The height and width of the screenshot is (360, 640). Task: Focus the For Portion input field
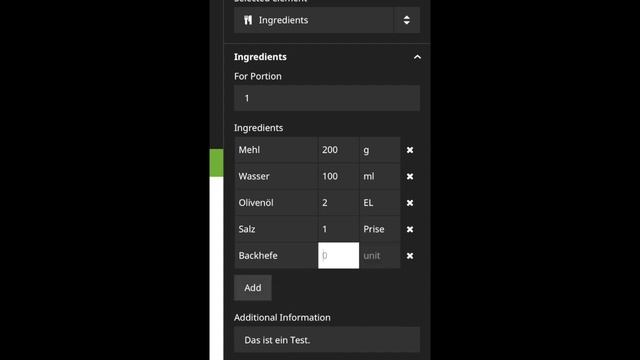pyautogui.click(x=327, y=98)
